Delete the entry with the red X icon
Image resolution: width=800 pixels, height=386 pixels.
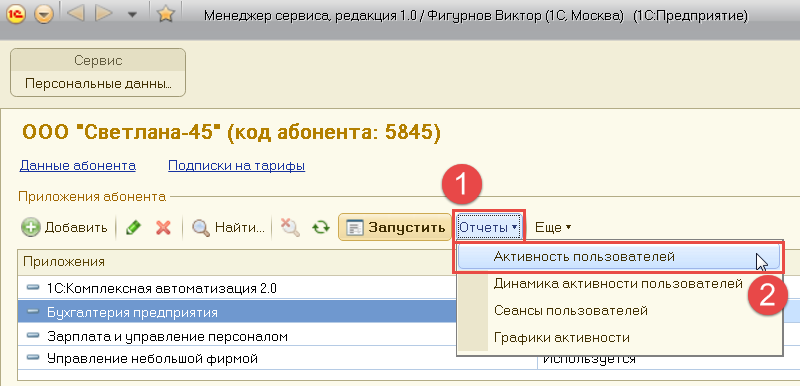click(x=163, y=227)
